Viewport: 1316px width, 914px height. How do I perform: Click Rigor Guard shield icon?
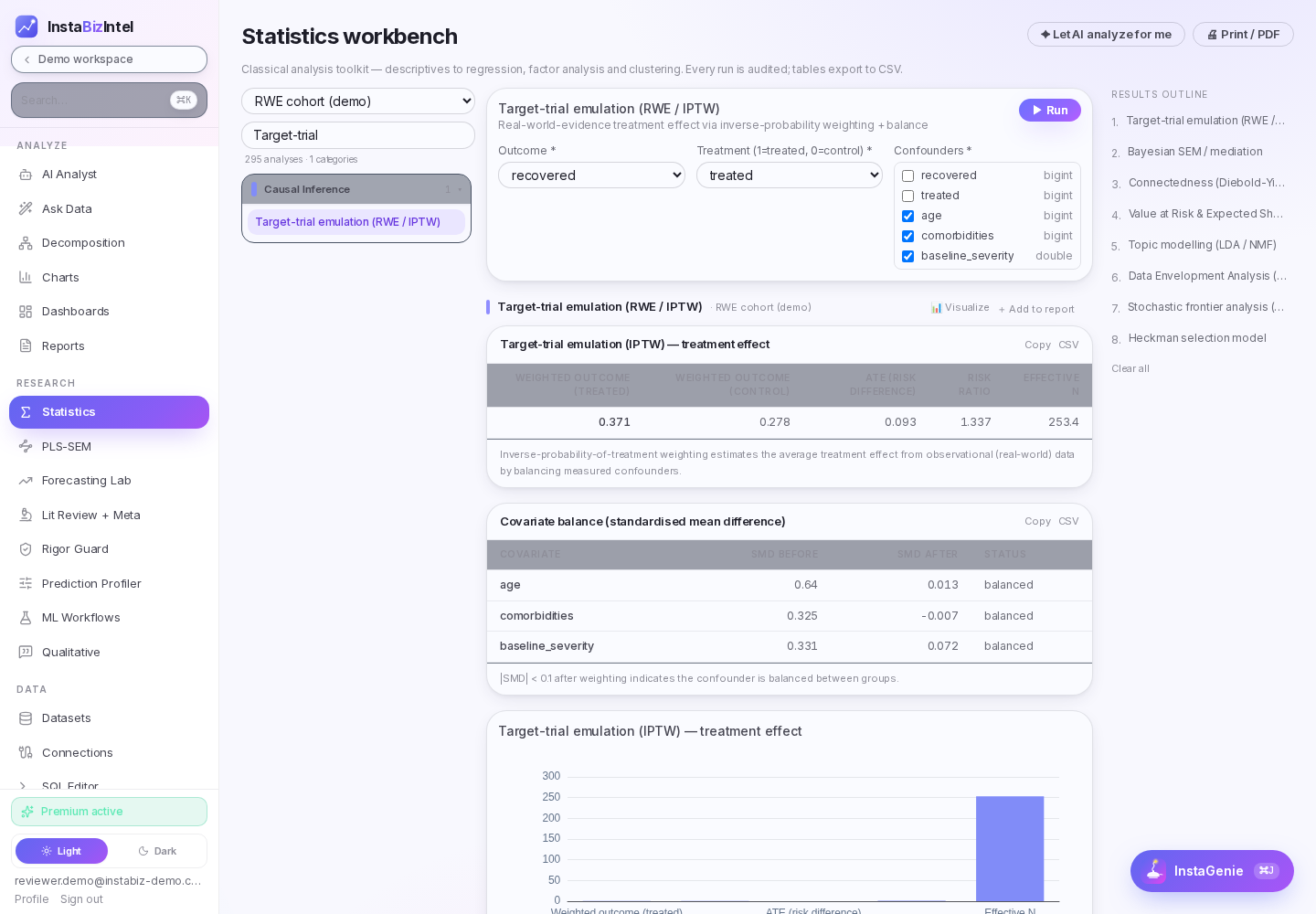[26, 549]
